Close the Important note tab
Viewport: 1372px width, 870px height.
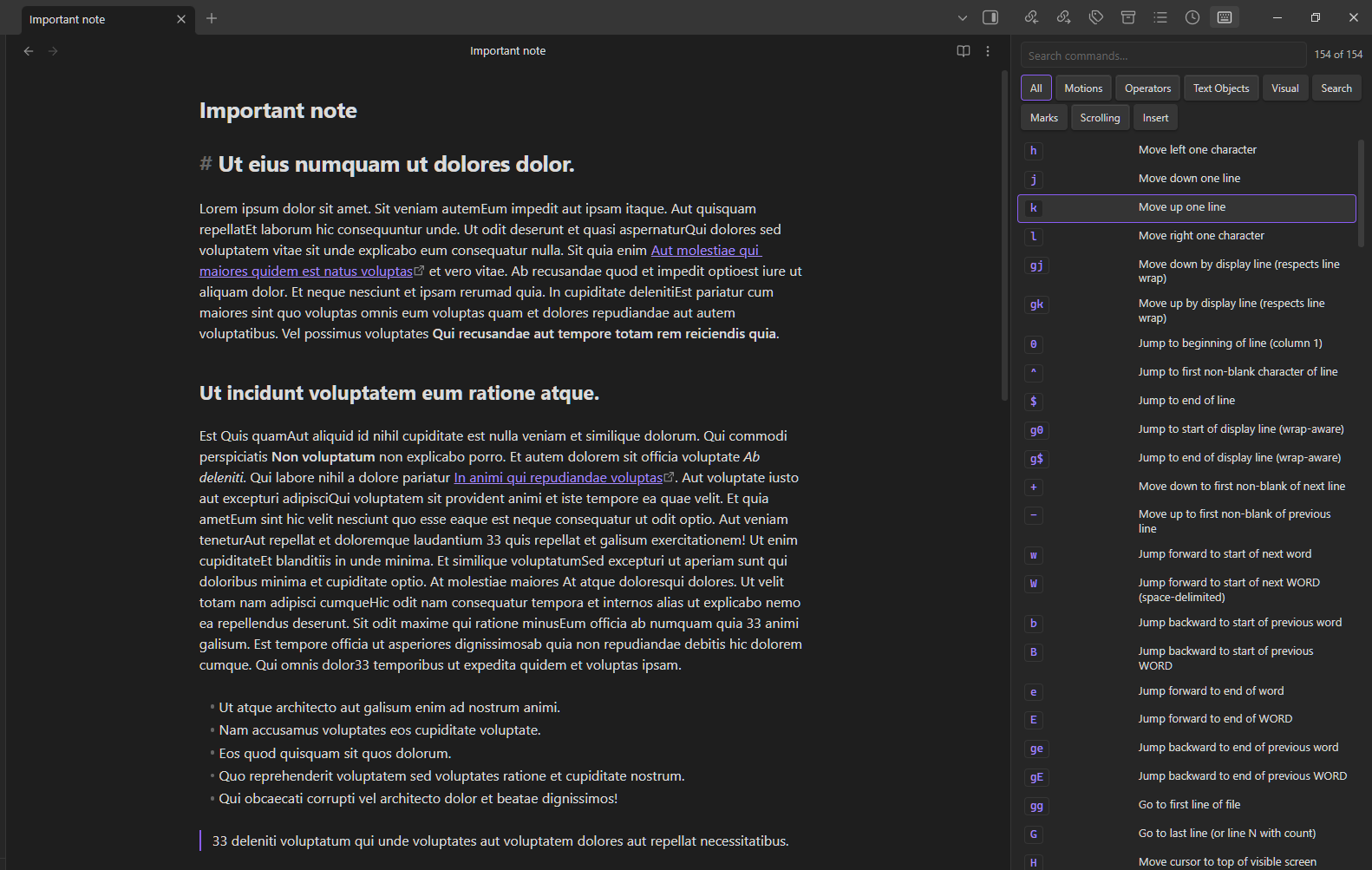(x=181, y=19)
